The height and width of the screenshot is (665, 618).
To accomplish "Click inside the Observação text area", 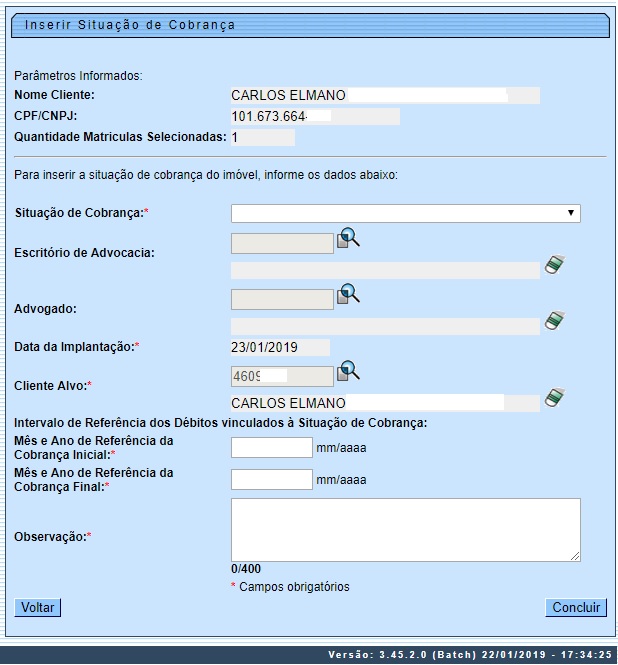I will [x=405, y=529].
